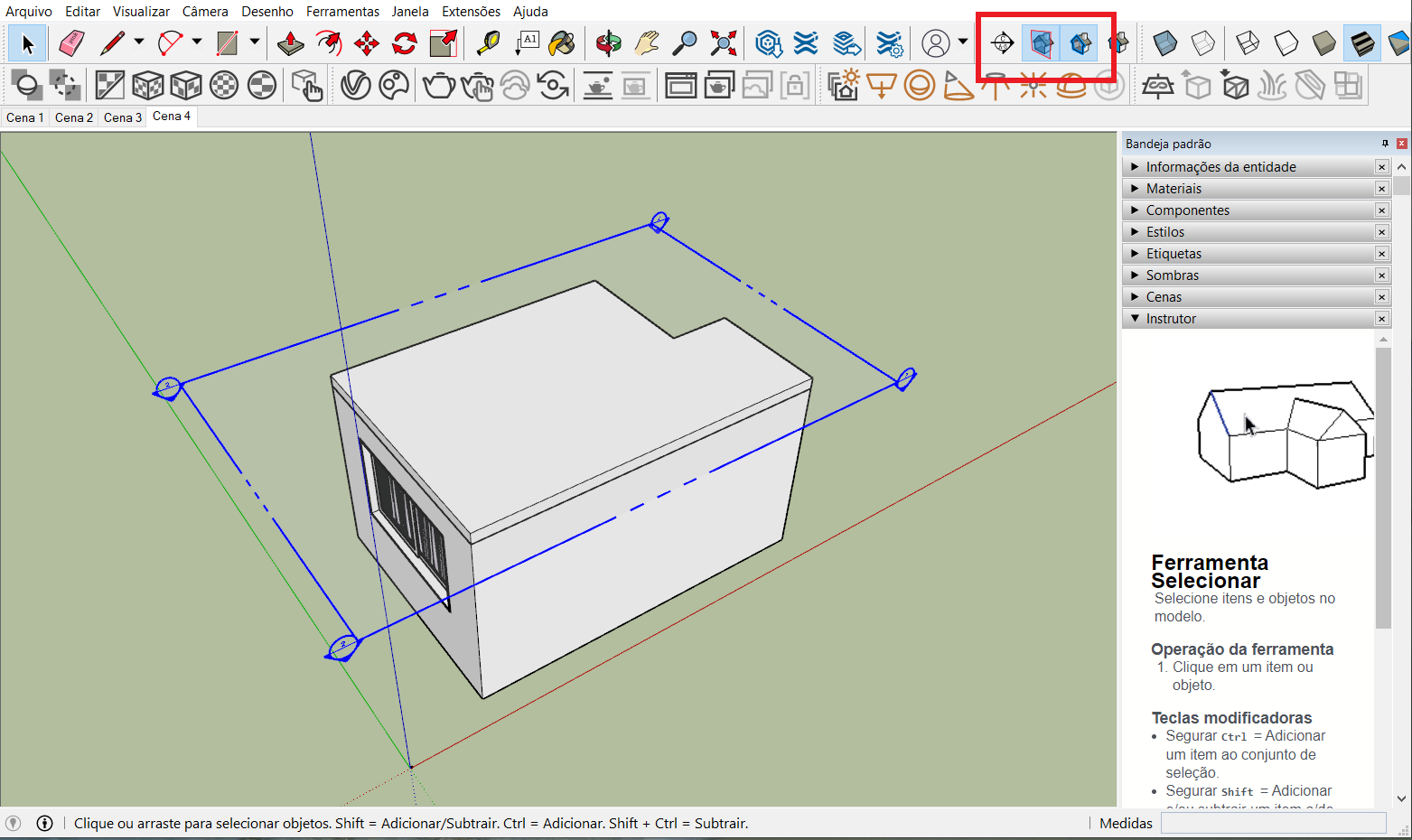Screen dimensions: 1412x840
Task: Click the user account profile icon
Action: pos(936,43)
